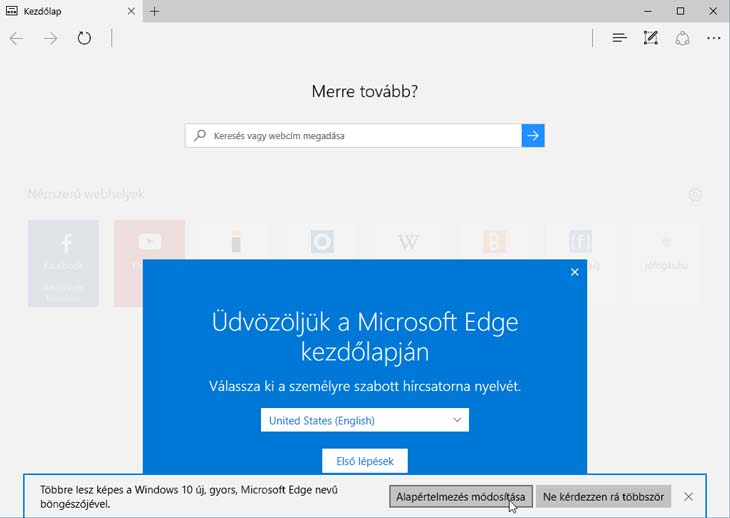The height and width of the screenshot is (518, 730).
Task: Click the Forward navigation arrow
Action: point(50,38)
